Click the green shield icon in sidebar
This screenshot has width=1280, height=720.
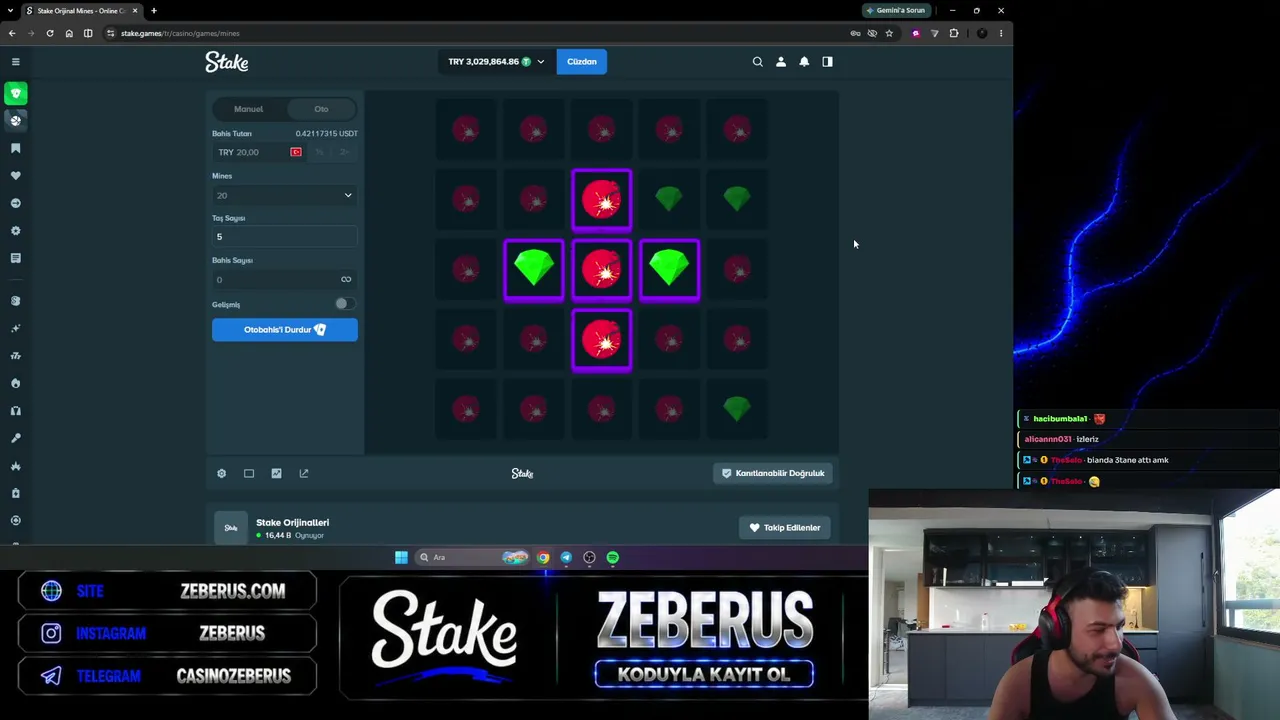coord(15,93)
